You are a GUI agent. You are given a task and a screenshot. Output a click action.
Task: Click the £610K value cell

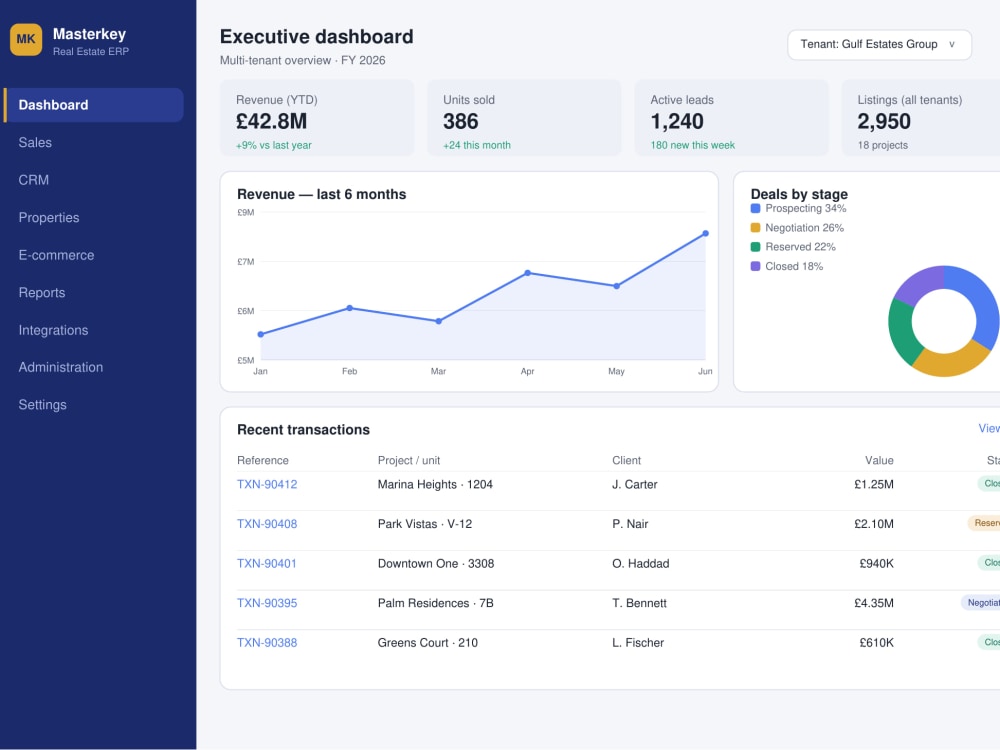876,643
